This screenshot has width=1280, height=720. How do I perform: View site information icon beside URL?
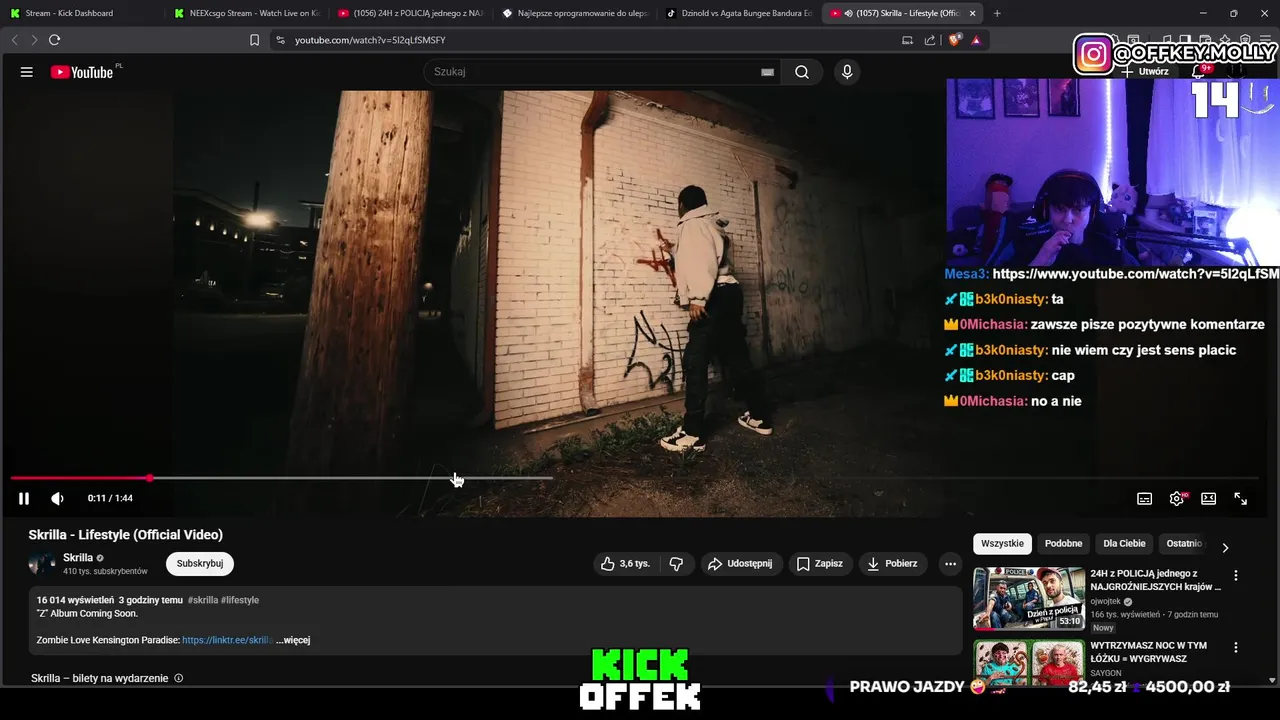coord(280,40)
